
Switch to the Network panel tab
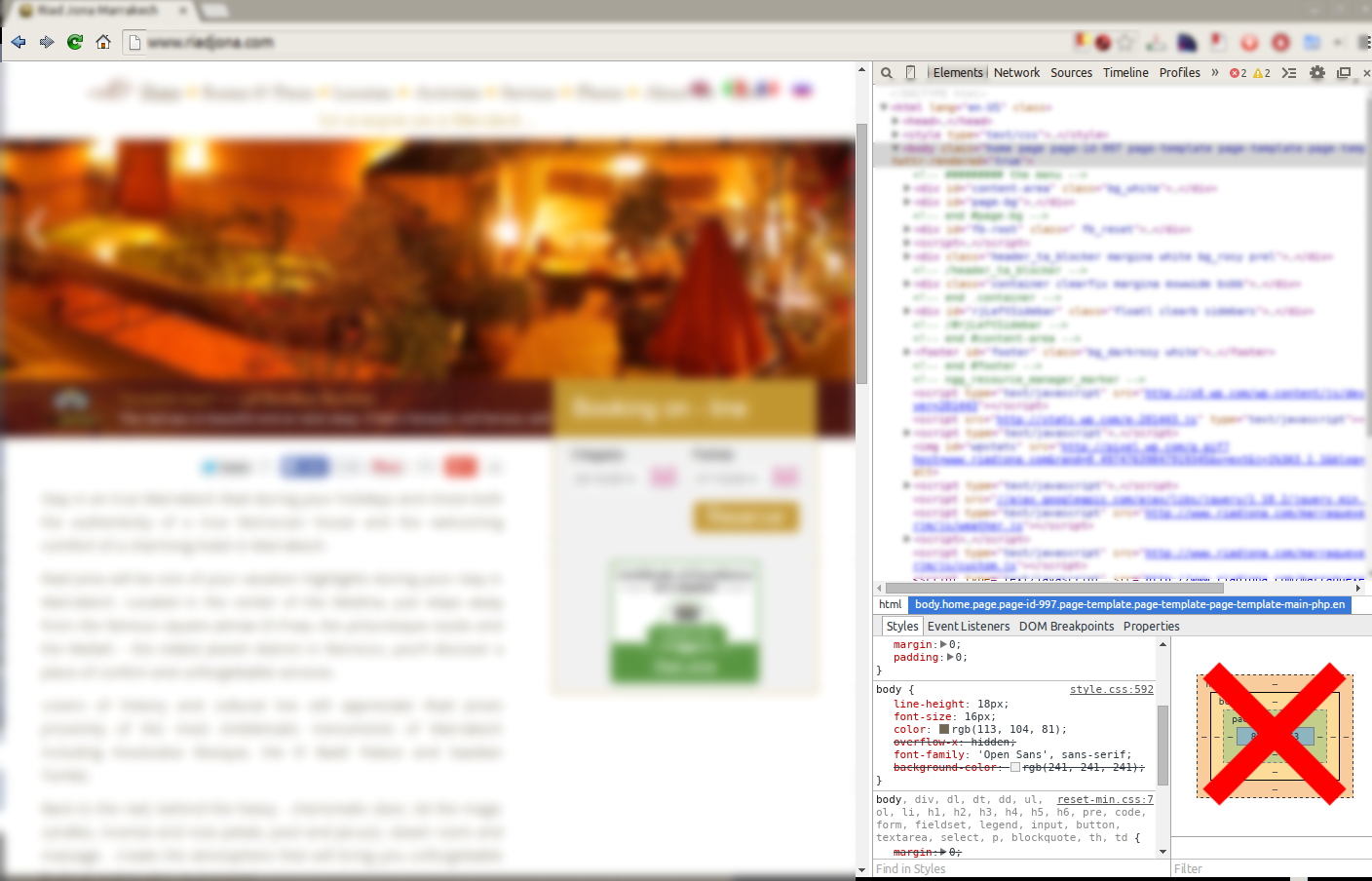click(1016, 73)
